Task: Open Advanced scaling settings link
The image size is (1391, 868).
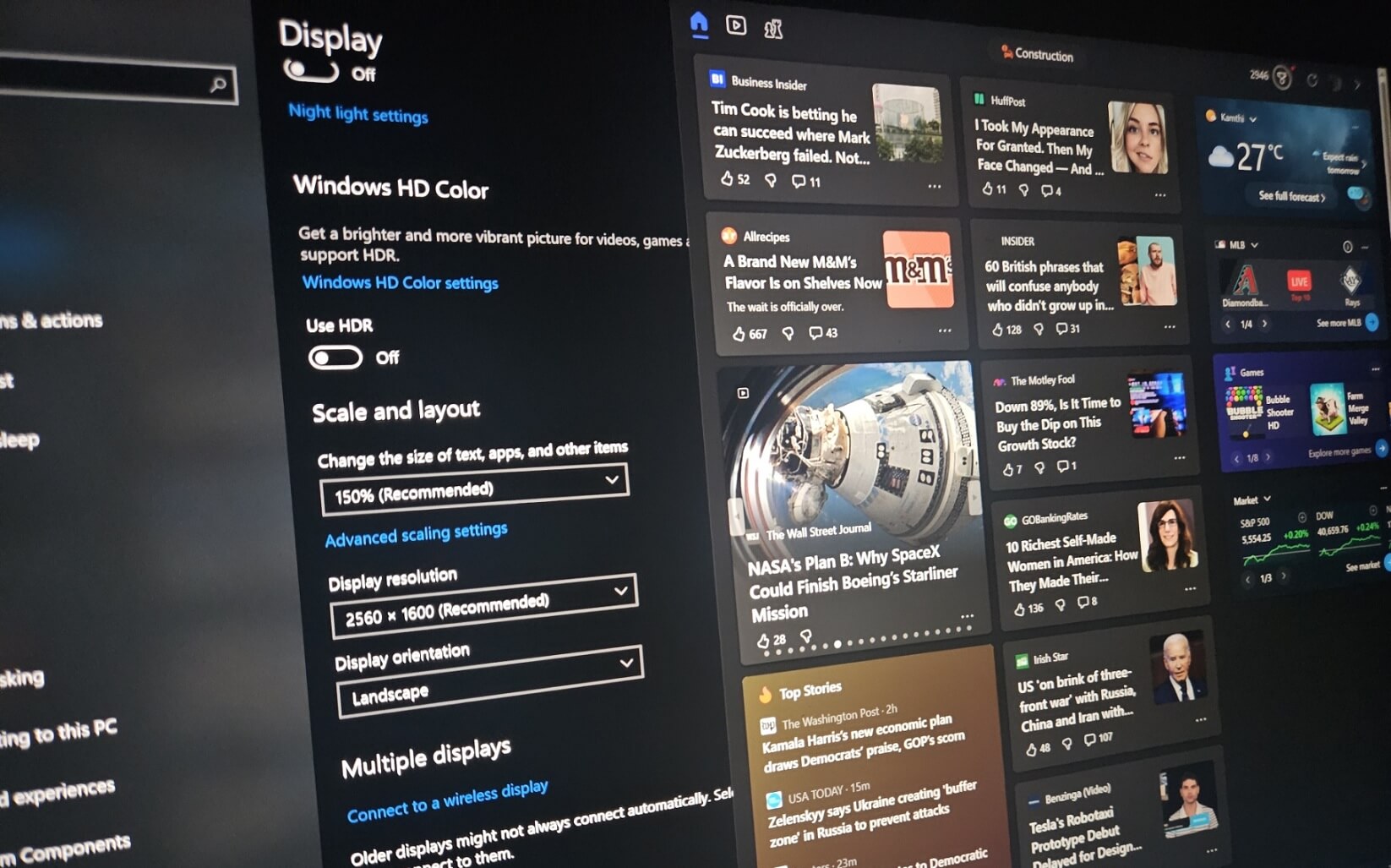Action: [416, 533]
